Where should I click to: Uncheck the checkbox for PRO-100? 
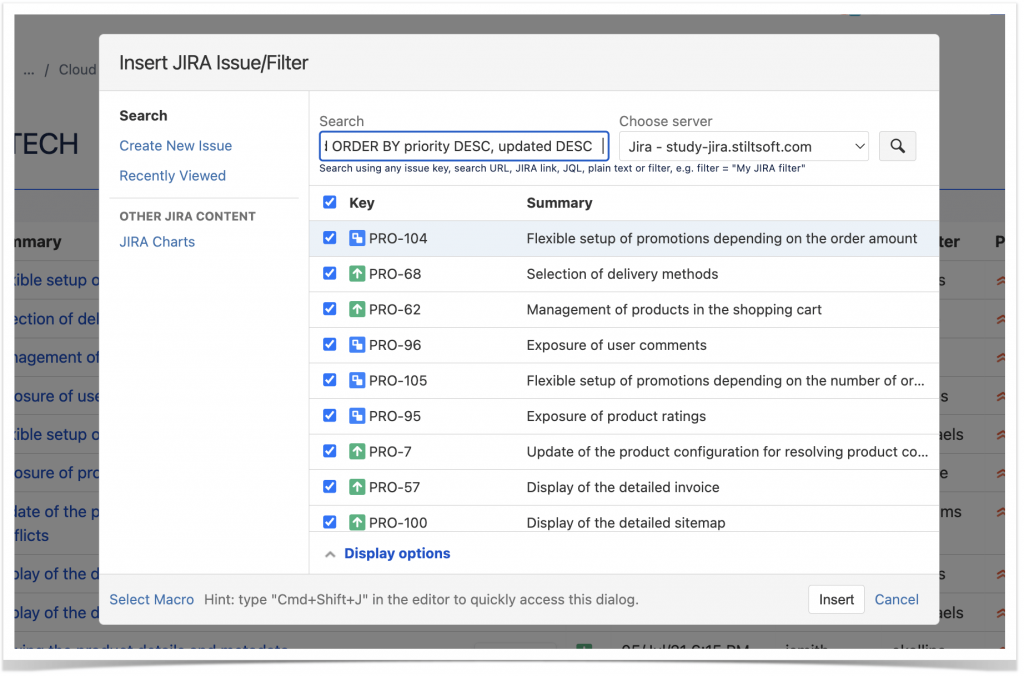coord(329,522)
